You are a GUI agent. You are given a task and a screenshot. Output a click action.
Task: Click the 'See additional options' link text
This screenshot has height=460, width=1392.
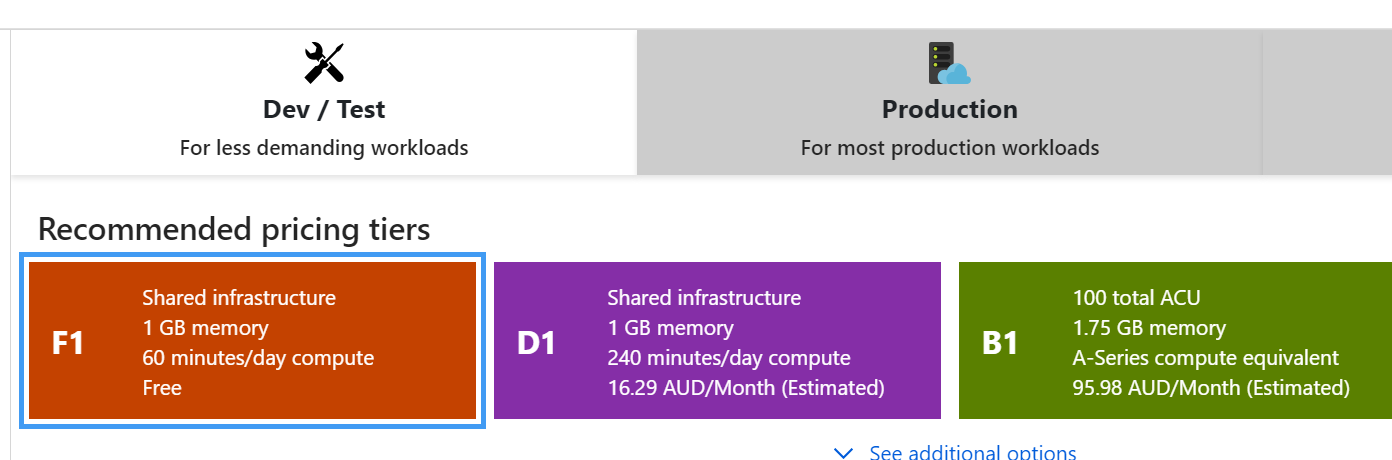point(972,453)
